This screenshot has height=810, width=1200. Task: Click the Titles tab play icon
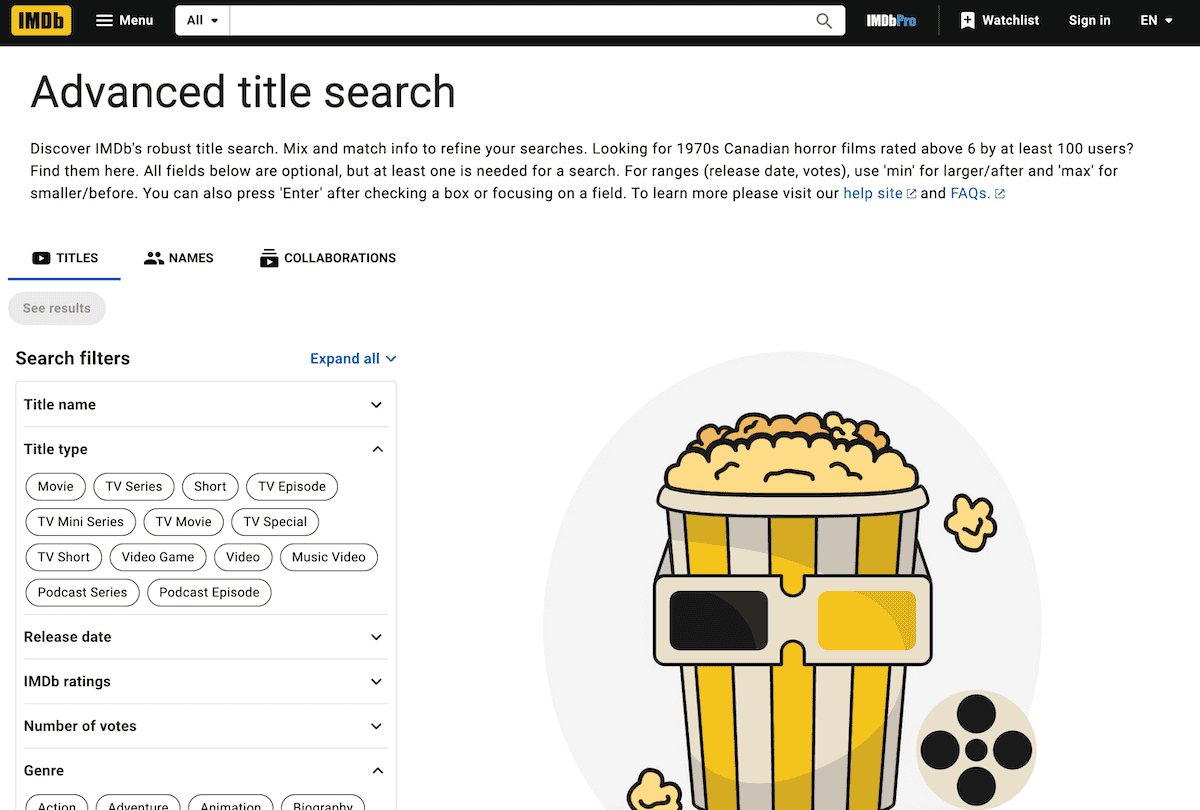[41, 258]
